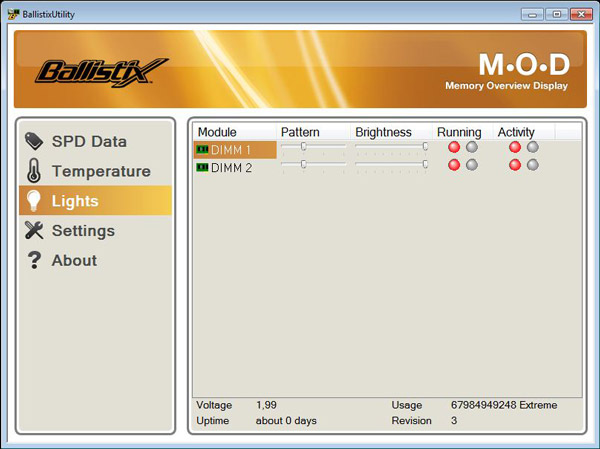Click the Ballistix logo in banner
Image resolution: width=600 pixels, height=449 pixels.
click(101, 72)
